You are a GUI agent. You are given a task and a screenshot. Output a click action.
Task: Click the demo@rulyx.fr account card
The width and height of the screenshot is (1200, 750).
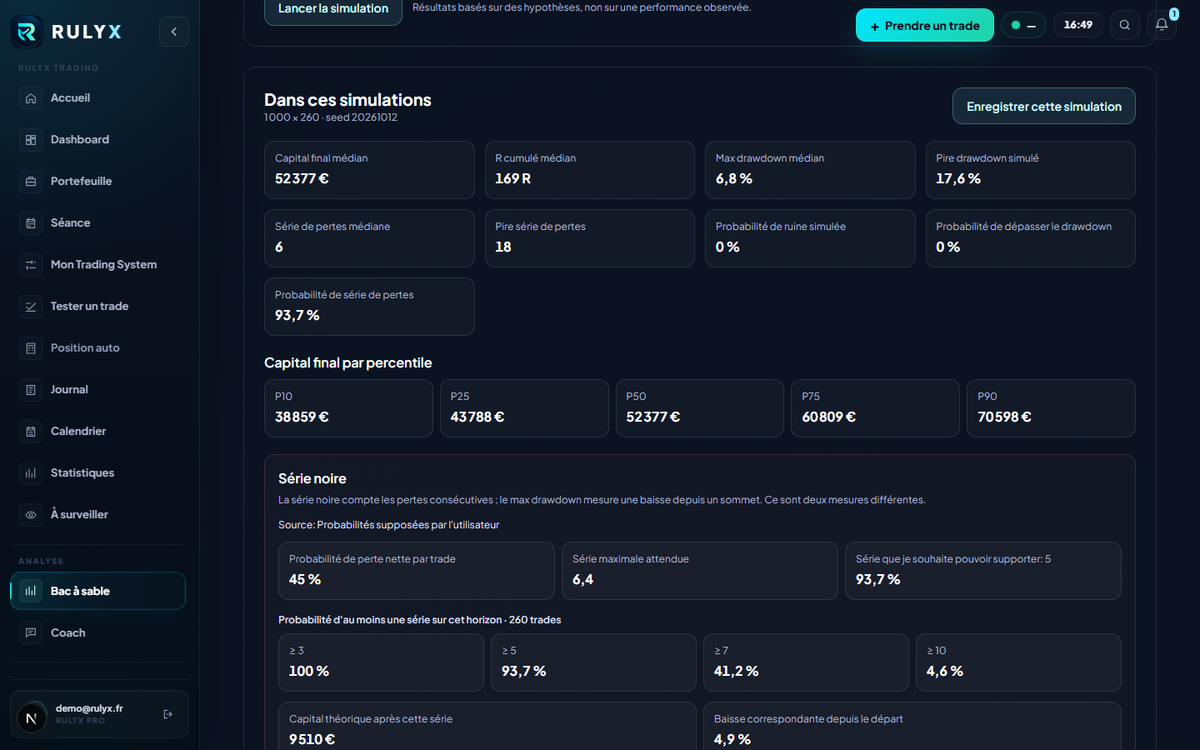(x=99, y=714)
